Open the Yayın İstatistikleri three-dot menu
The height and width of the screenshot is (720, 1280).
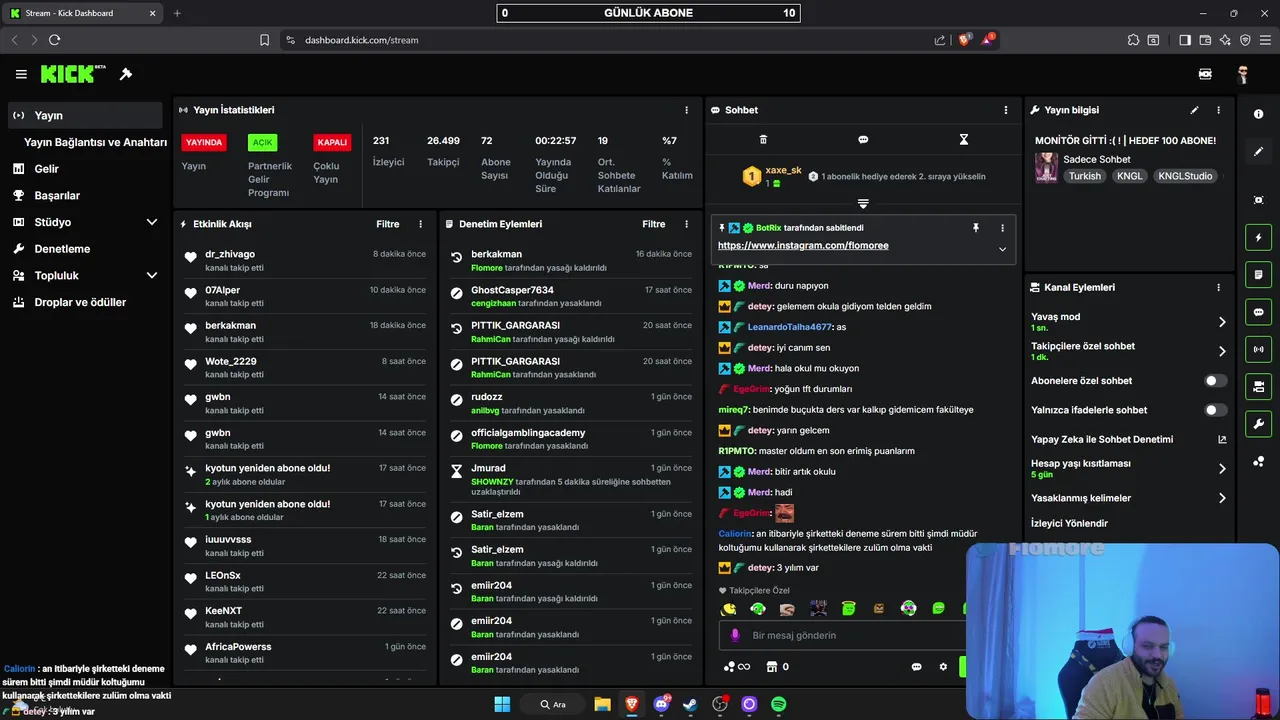click(x=686, y=110)
